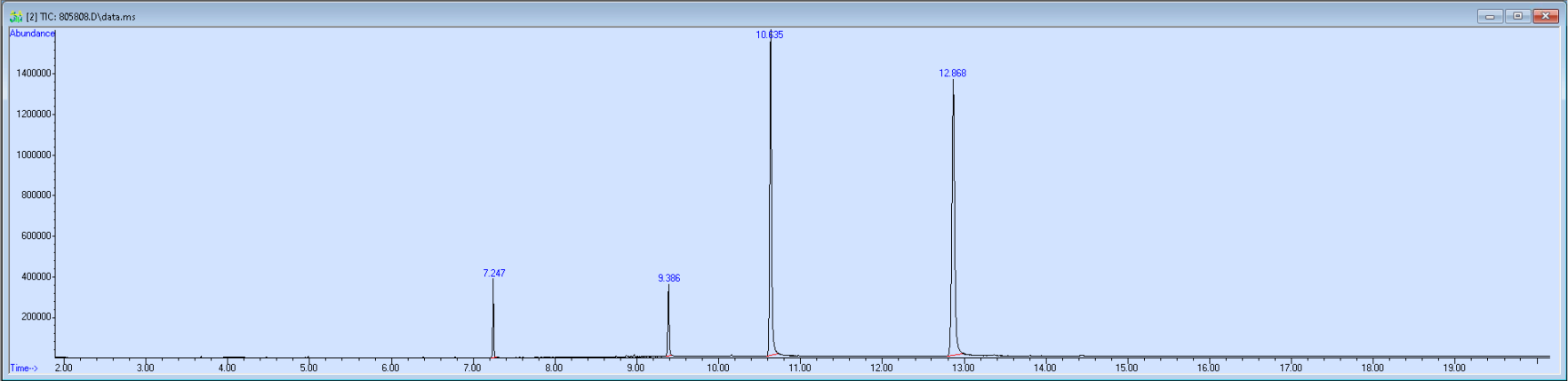Click the 1200000 abundance tick value
The width and height of the screenshot is (1568, 381).
[33, 115]
